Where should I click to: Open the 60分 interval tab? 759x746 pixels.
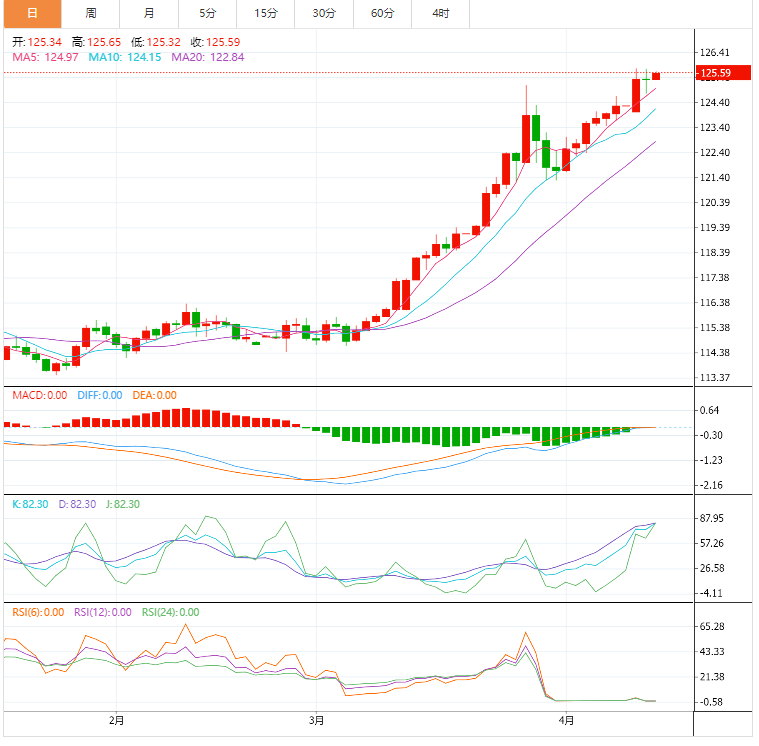pyautogui.click(x=382, y=13)
